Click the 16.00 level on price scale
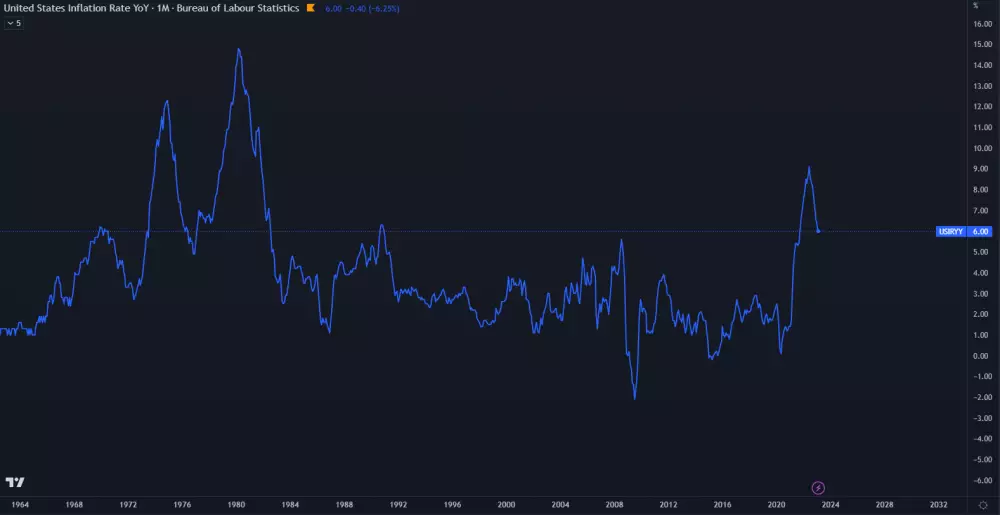The height and width of the screenshot is (515, 1000). 981,23
